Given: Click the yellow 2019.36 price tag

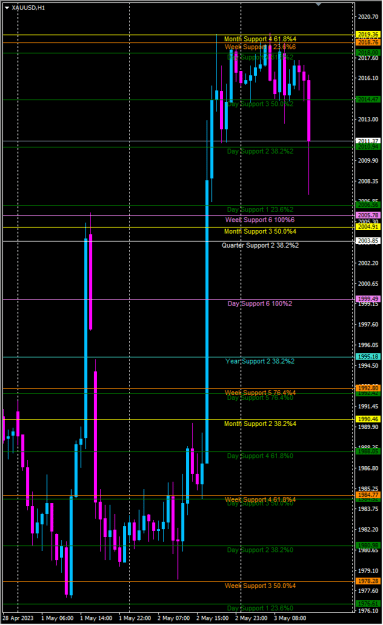Looking at the screenshot, I should (368, 35).
